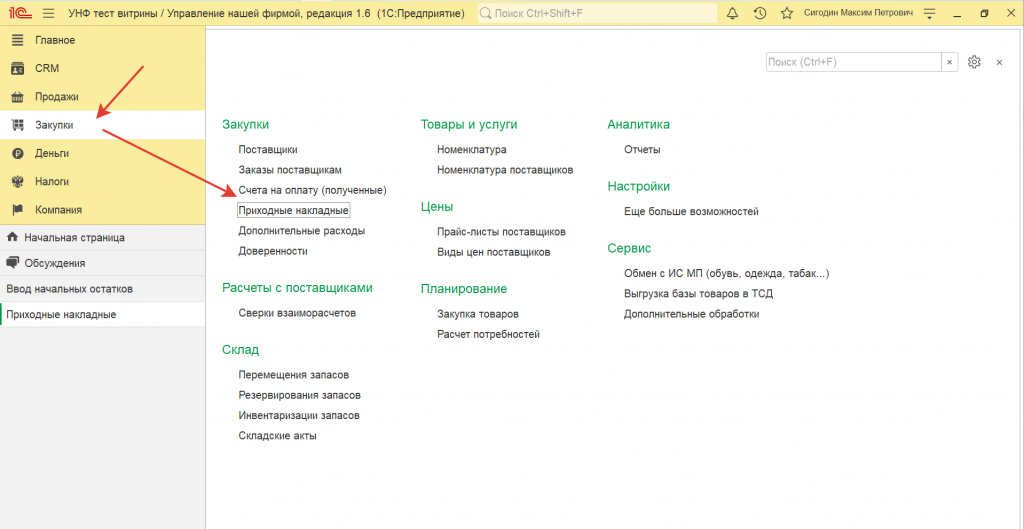Open the Деньги section
Viewport: 1024px width, 529px height.
click(x=103, y=153)
